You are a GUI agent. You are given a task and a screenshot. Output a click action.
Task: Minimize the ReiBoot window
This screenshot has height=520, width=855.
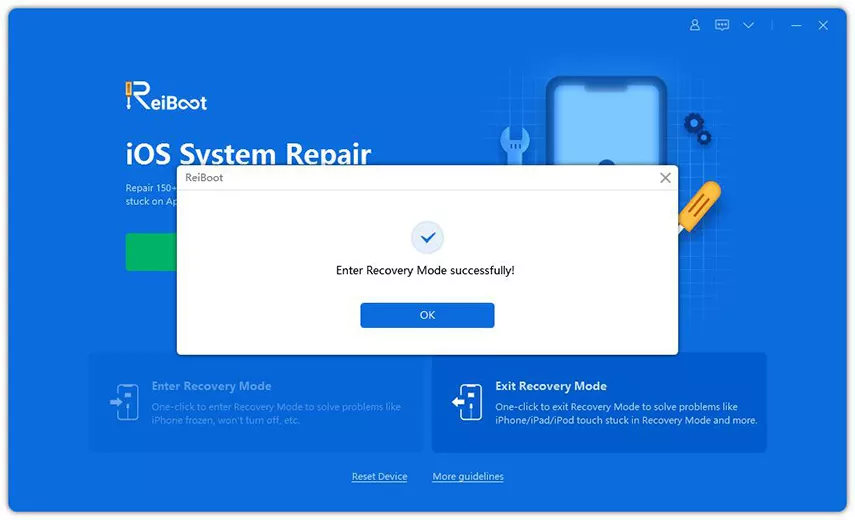[796, 25]
